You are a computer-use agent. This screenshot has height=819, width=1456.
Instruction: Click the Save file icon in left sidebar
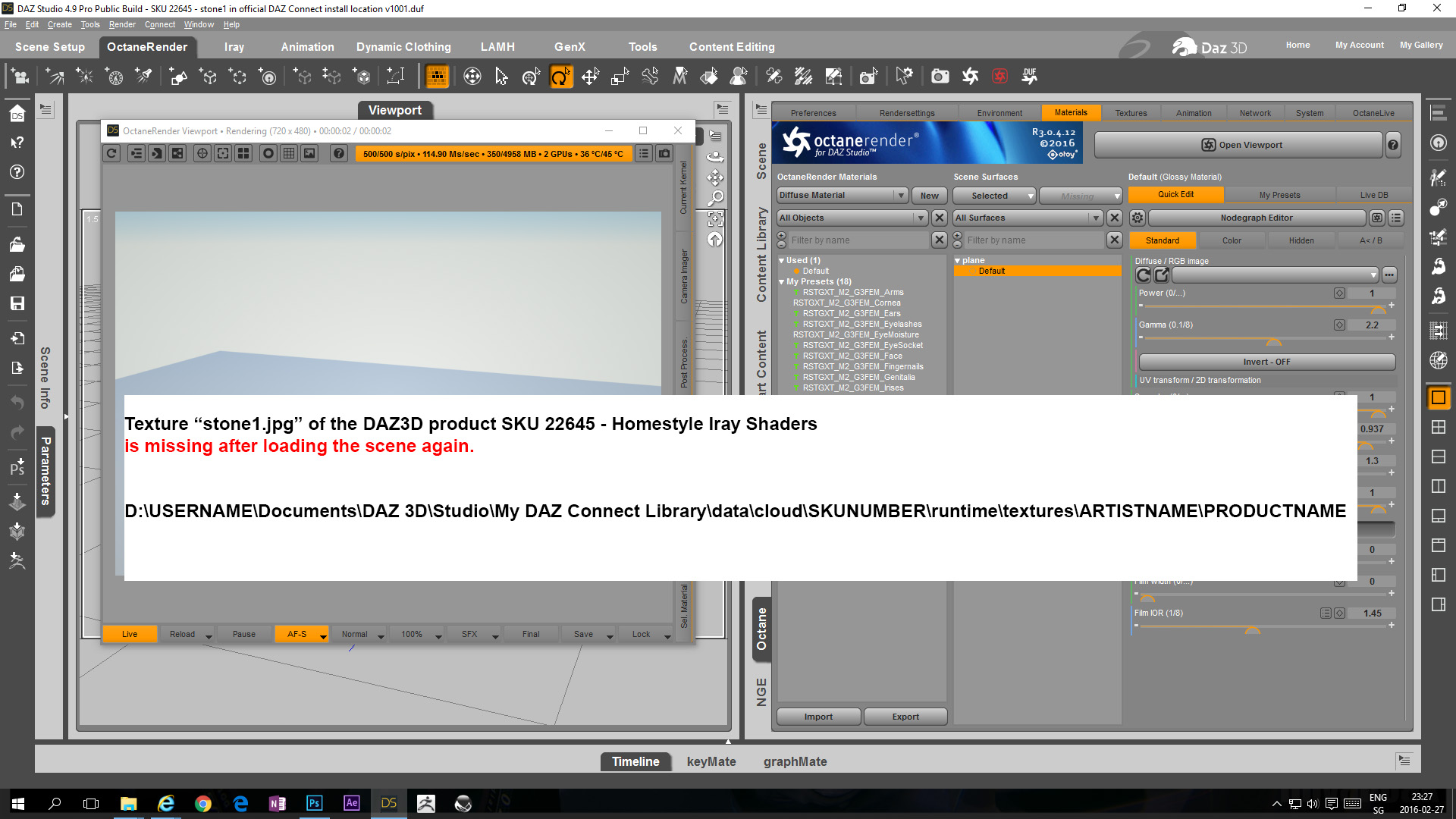click(17, 303)
